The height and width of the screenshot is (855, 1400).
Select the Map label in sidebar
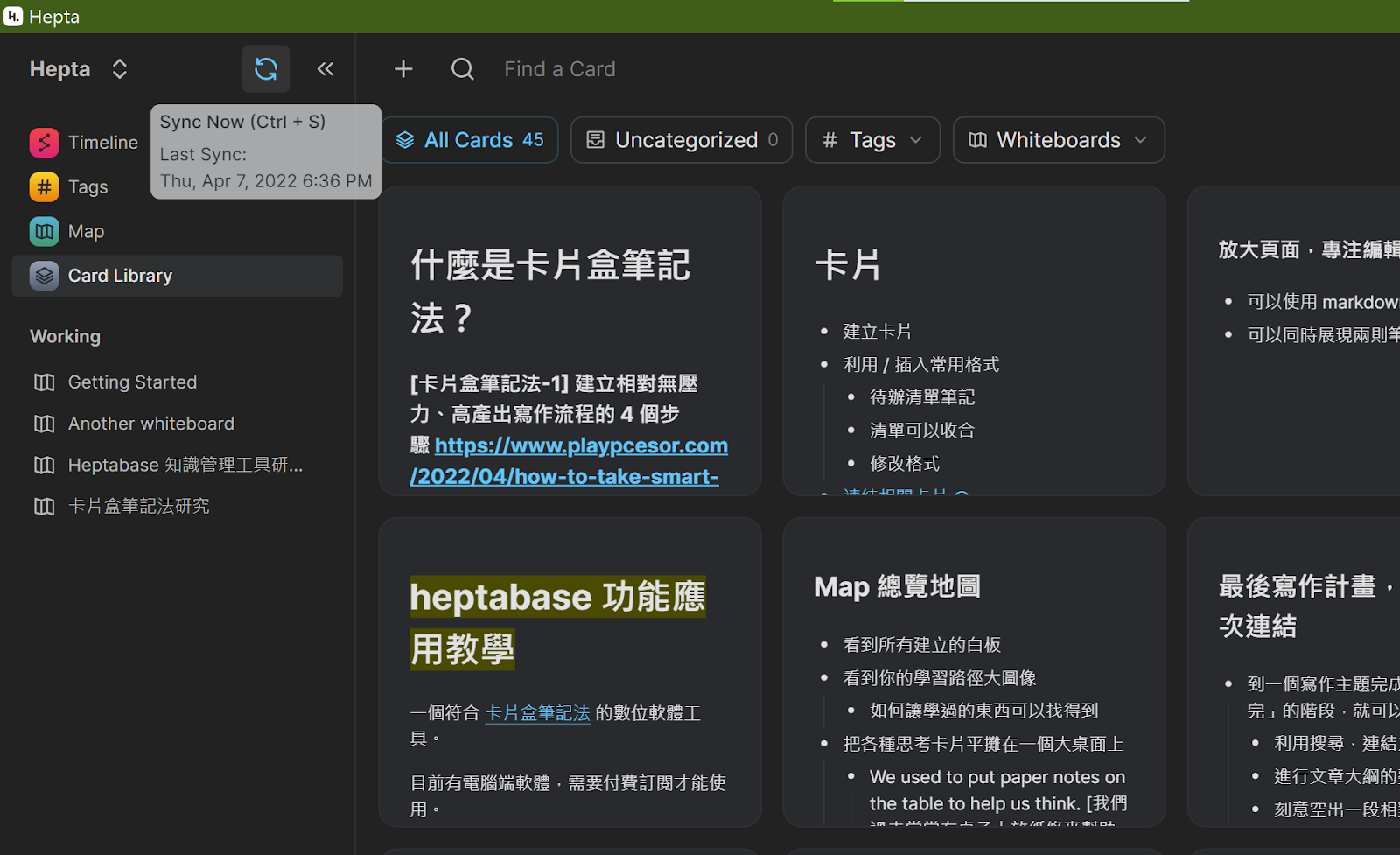[86, 231]
